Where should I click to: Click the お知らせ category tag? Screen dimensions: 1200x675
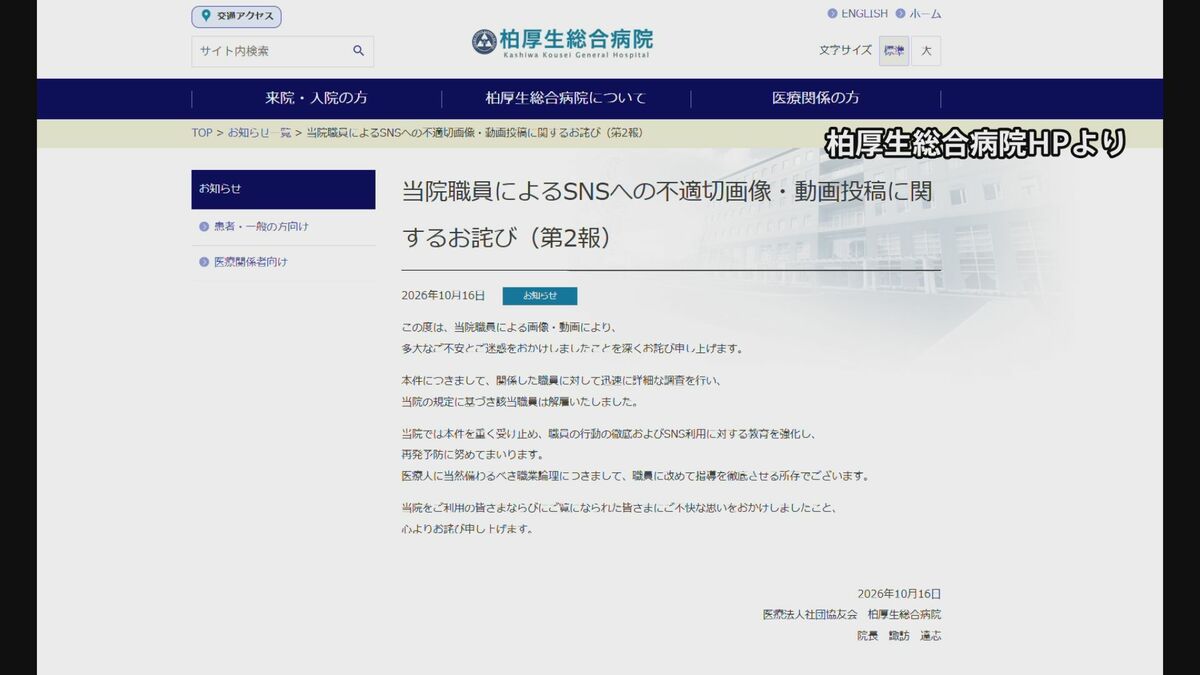(x=540, y=296)
